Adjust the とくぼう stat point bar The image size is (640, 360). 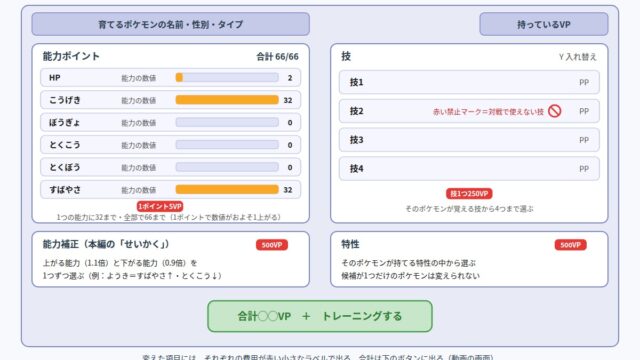tap(227, 167)
